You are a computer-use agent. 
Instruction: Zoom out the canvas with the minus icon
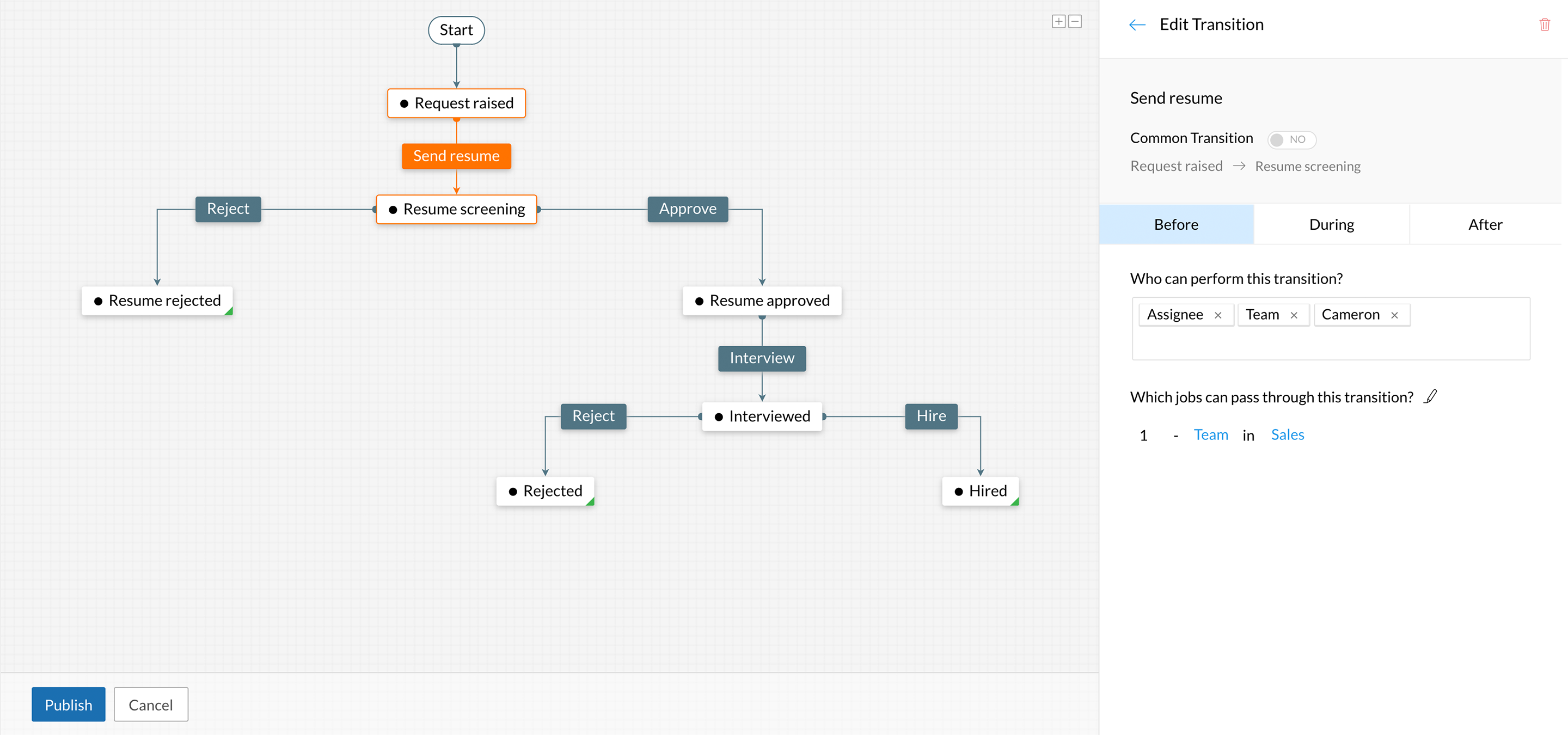click(x=1075, y=22)
